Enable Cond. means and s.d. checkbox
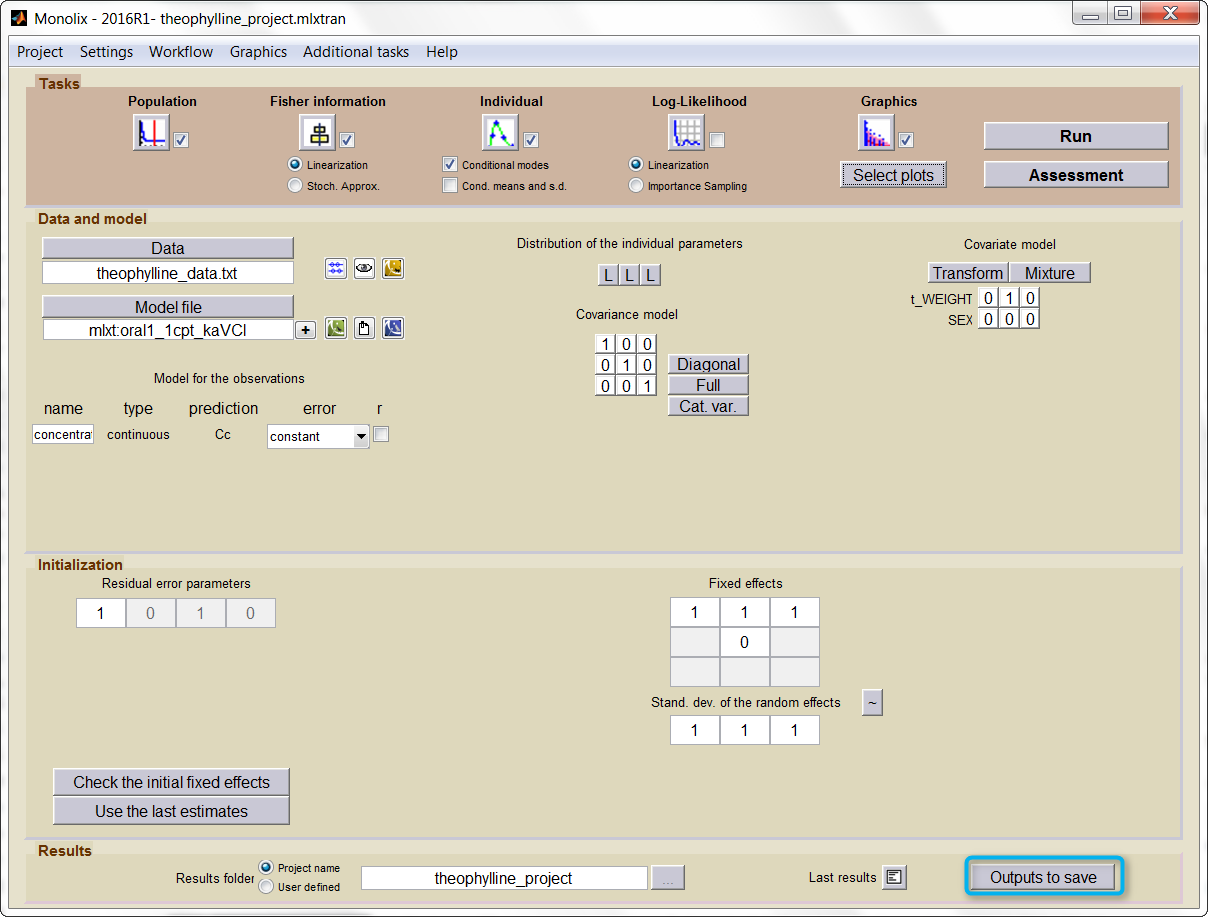The height and width of the screenshot is (917, 1208). (x=450, y=185)
